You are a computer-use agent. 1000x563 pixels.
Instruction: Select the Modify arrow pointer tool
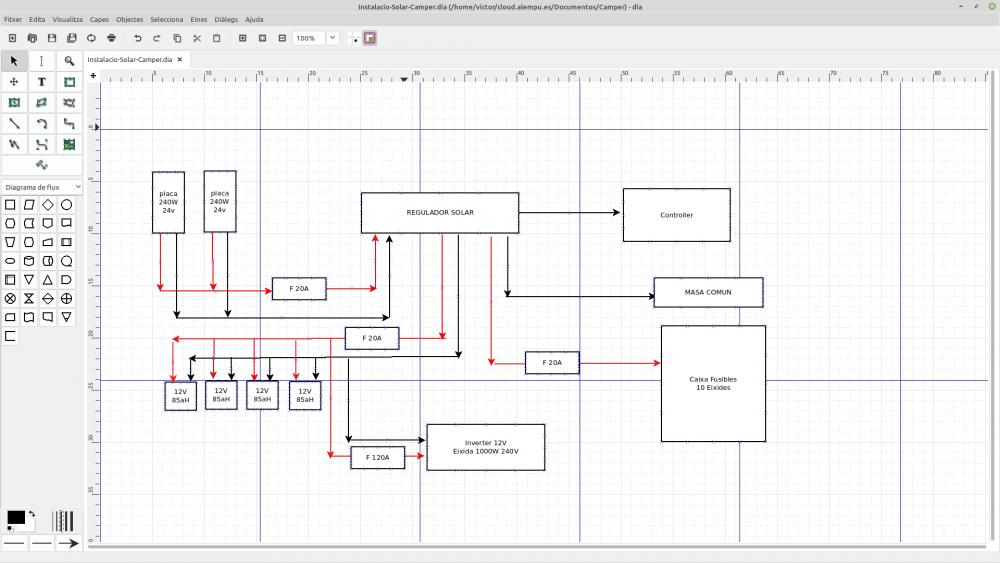(x=14, y=61)
